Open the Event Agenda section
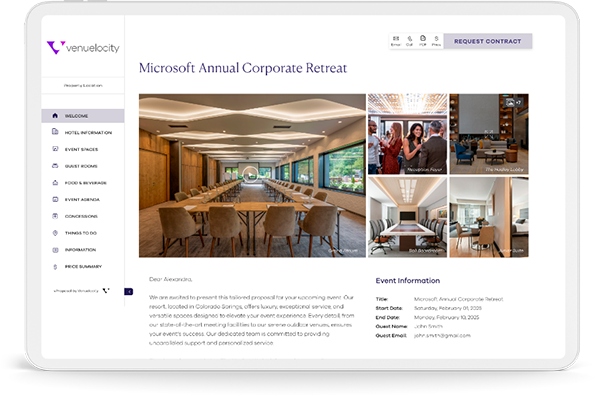 pyautogui.click(x=83, y=200)
